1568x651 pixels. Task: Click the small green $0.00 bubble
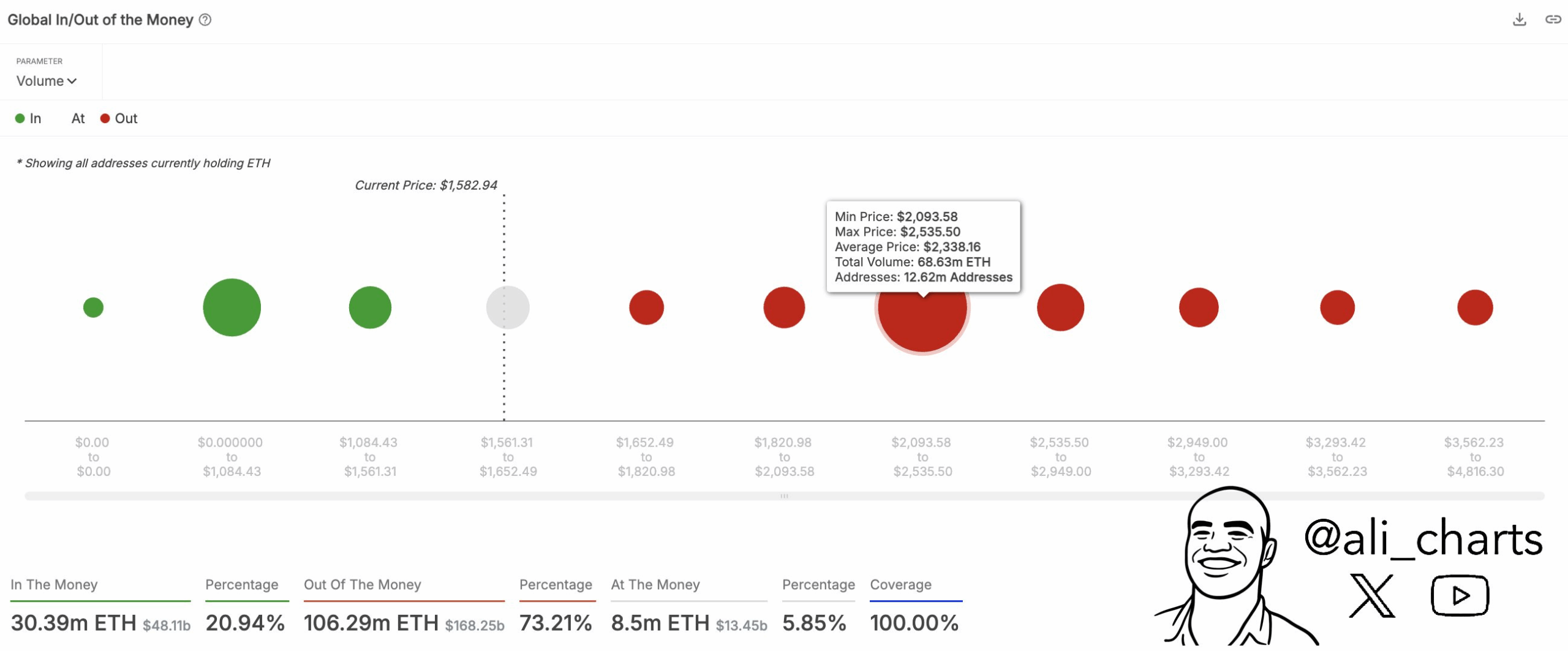coord(93,307)
